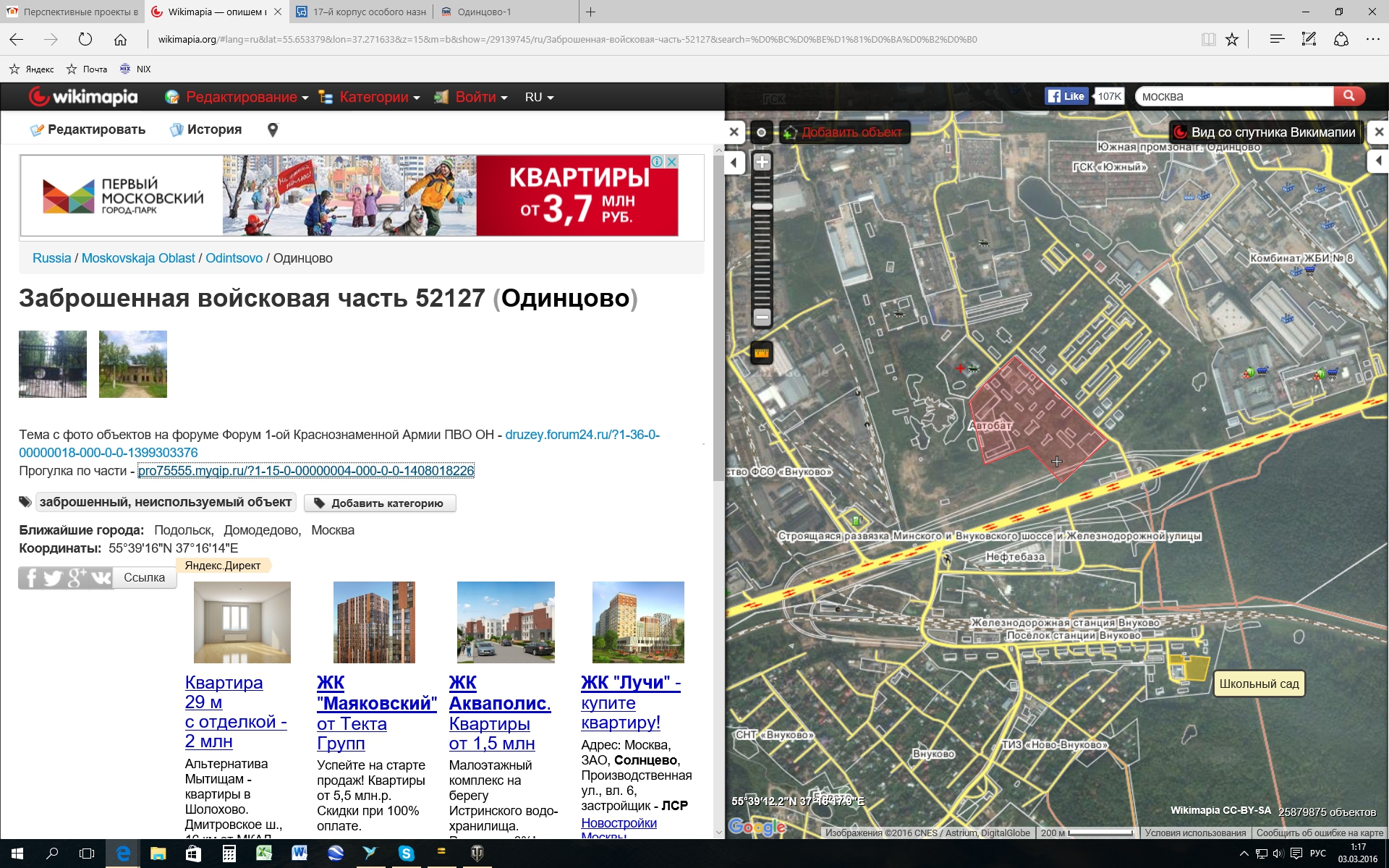Click the map zoom-in plus button

click(x=762, y=162)
